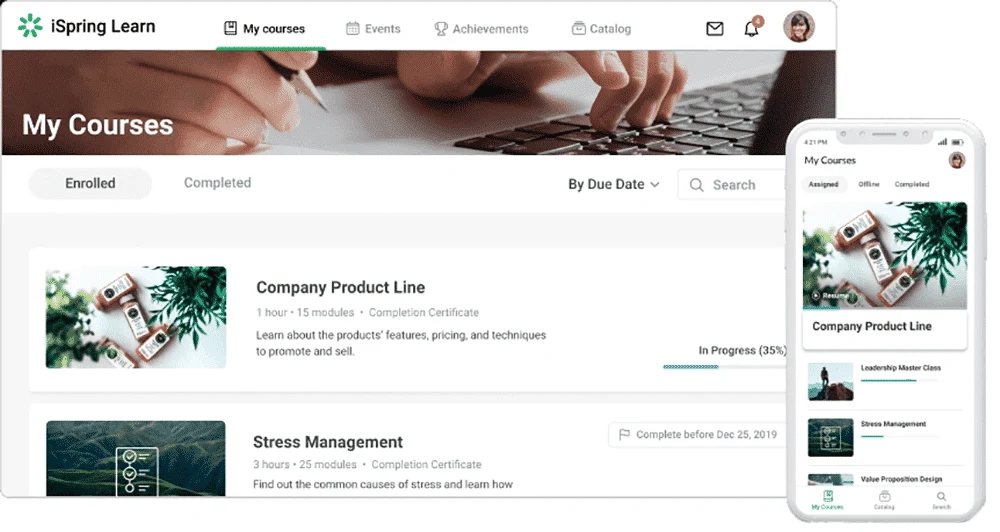Select Offline tab in the phone app
Screen dimensions: 1000x532
[x=869, y=184]
